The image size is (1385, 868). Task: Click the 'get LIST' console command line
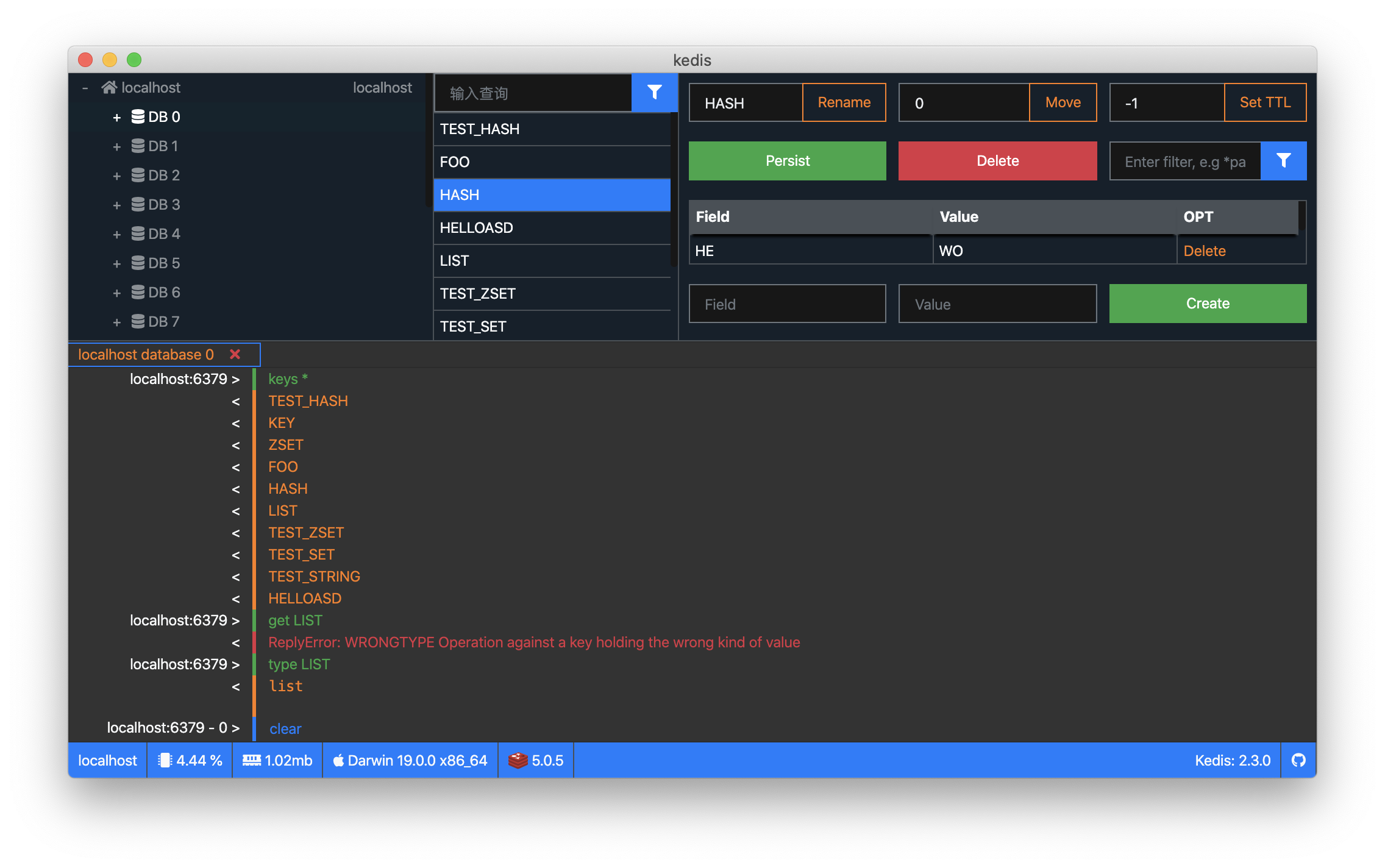point(295,620)
